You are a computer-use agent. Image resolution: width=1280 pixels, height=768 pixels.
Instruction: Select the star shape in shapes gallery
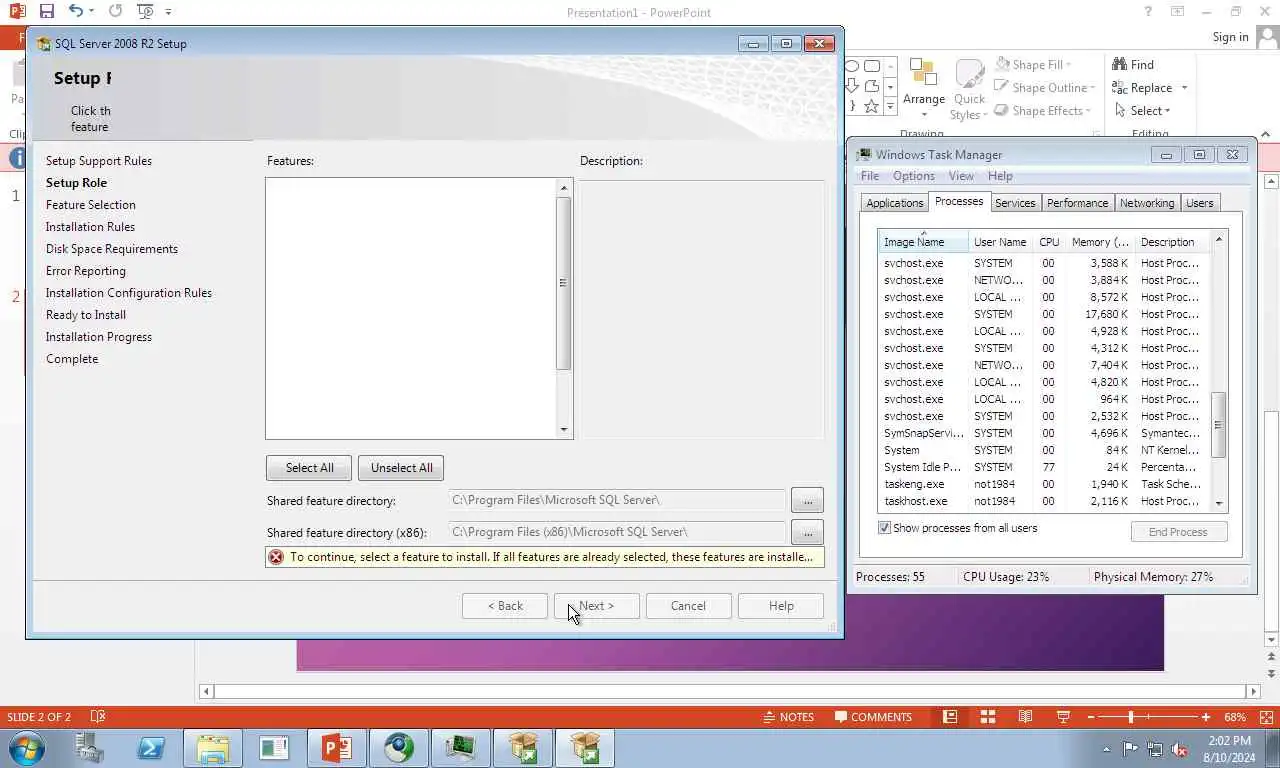(872, 106)
